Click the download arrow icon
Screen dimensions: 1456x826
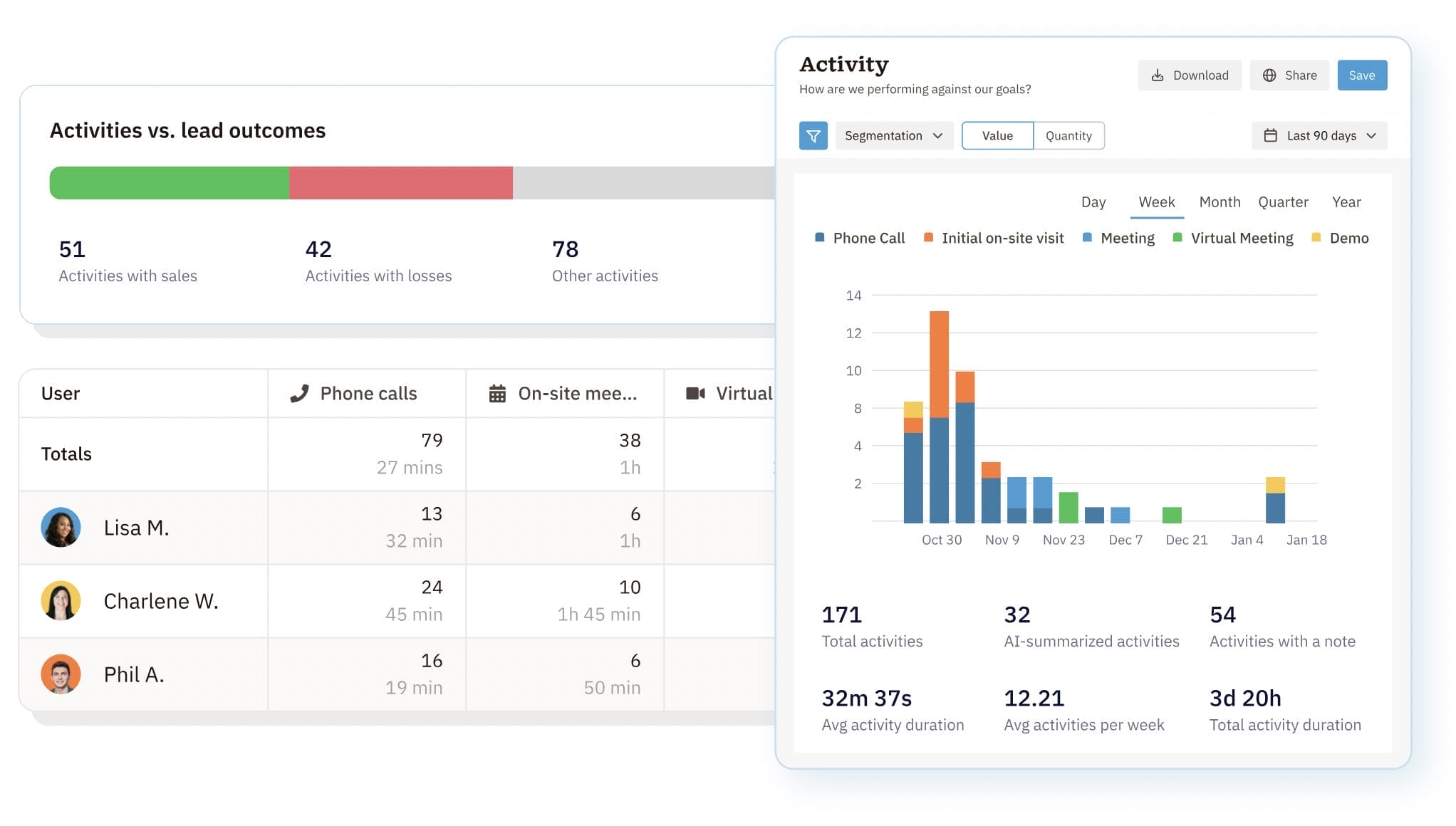(x=1158, y=75)
